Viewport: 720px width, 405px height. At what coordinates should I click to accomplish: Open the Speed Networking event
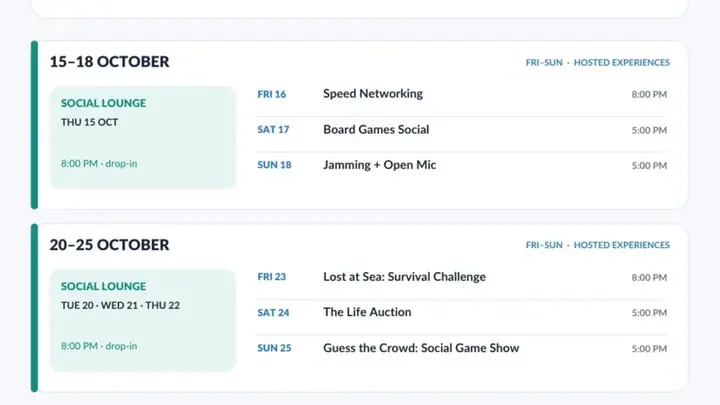462,94
